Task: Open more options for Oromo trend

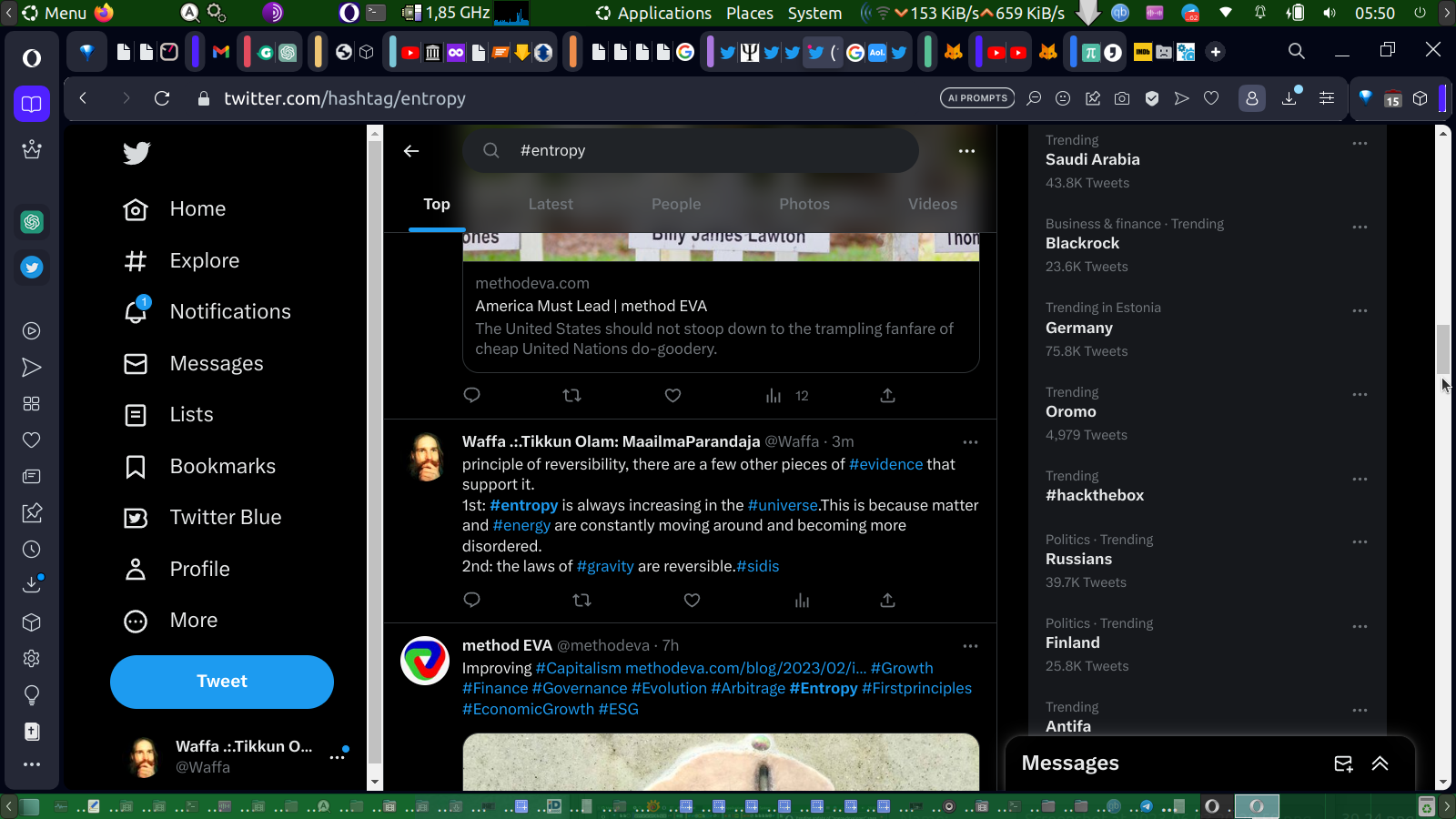Action: pos(1360,395)
